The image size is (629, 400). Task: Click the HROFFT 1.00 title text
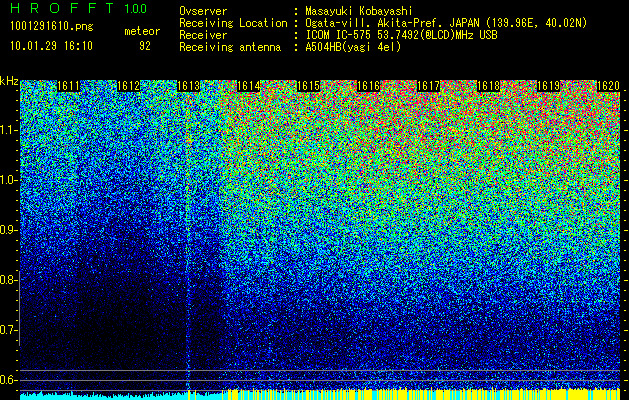[79, 8]
